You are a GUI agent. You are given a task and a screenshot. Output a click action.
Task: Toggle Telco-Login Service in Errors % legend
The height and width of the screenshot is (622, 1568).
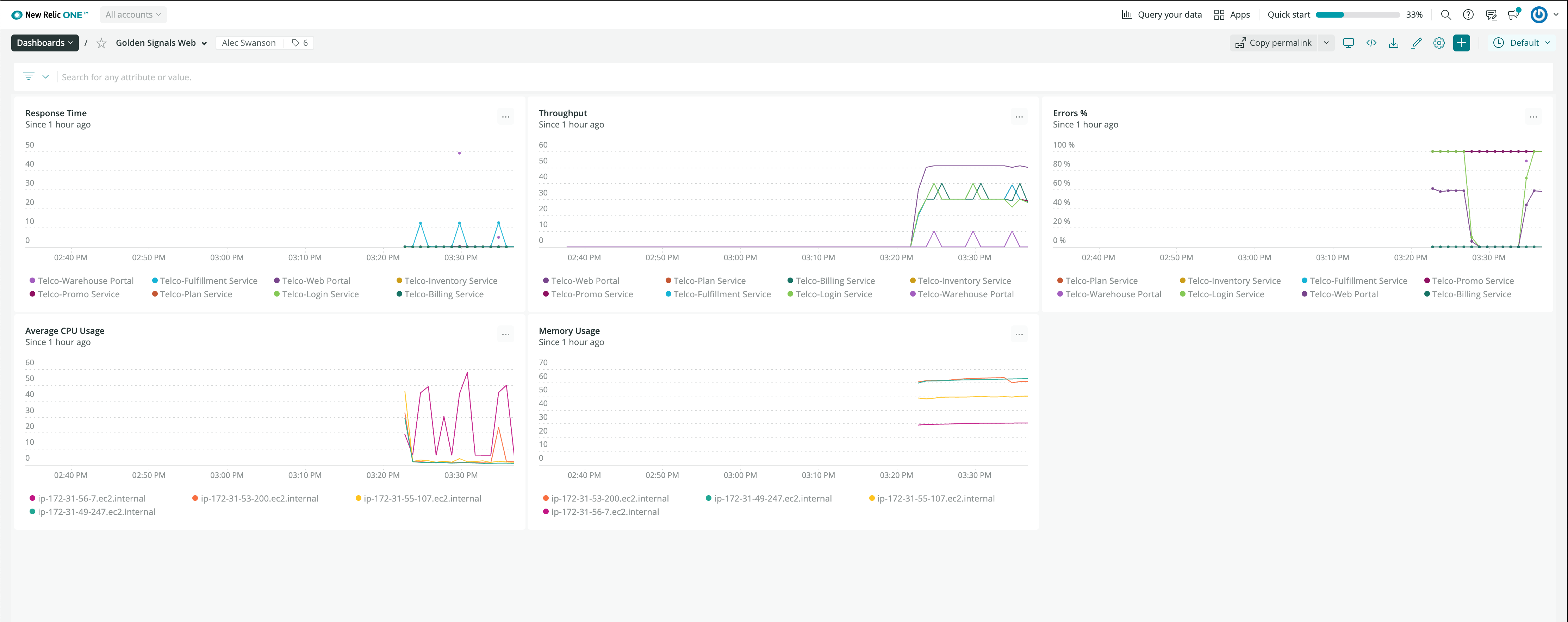(x=1225, y=294)
